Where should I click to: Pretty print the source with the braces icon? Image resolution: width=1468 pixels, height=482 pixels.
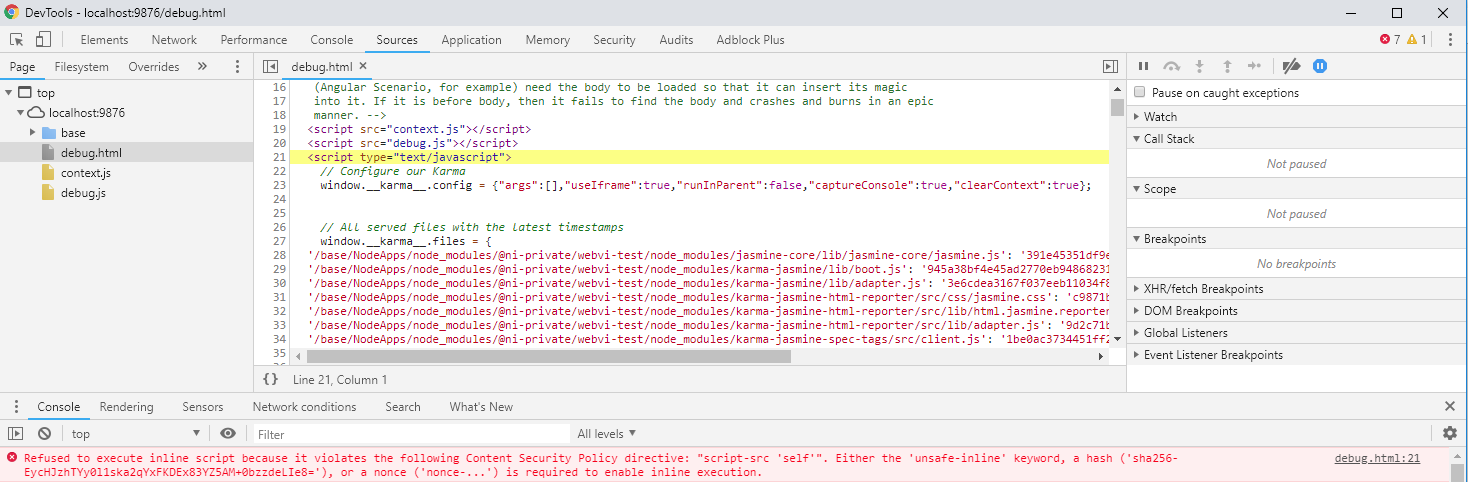[270, 380]
